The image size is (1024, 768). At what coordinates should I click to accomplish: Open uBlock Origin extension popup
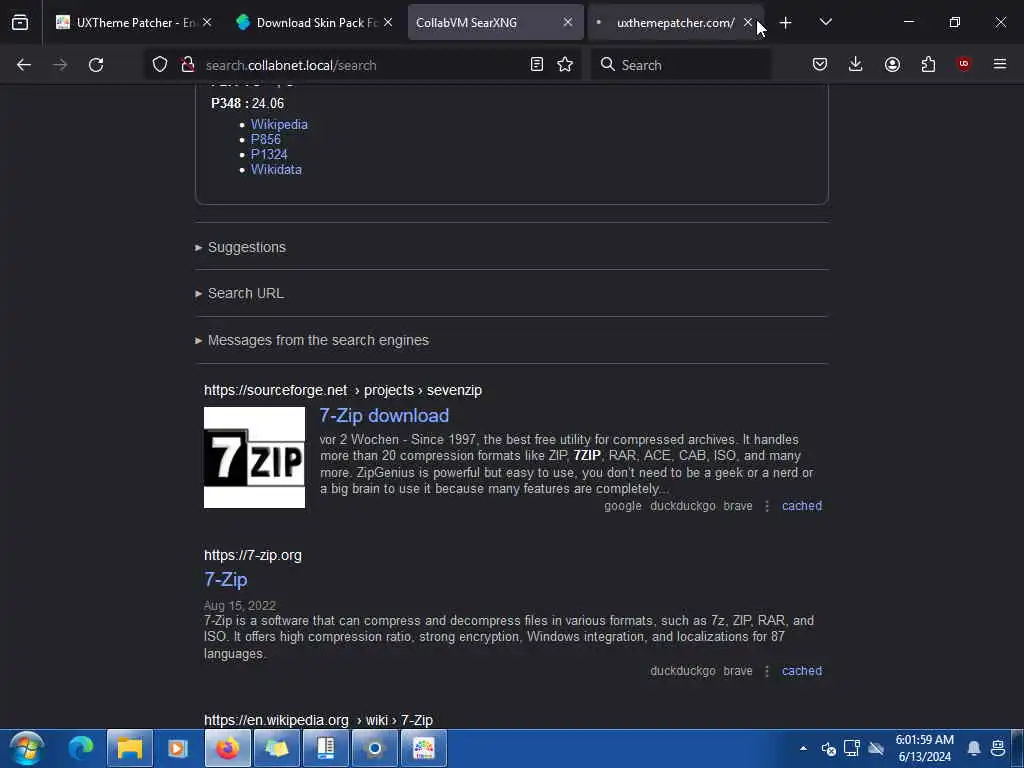tap(964, 64)
